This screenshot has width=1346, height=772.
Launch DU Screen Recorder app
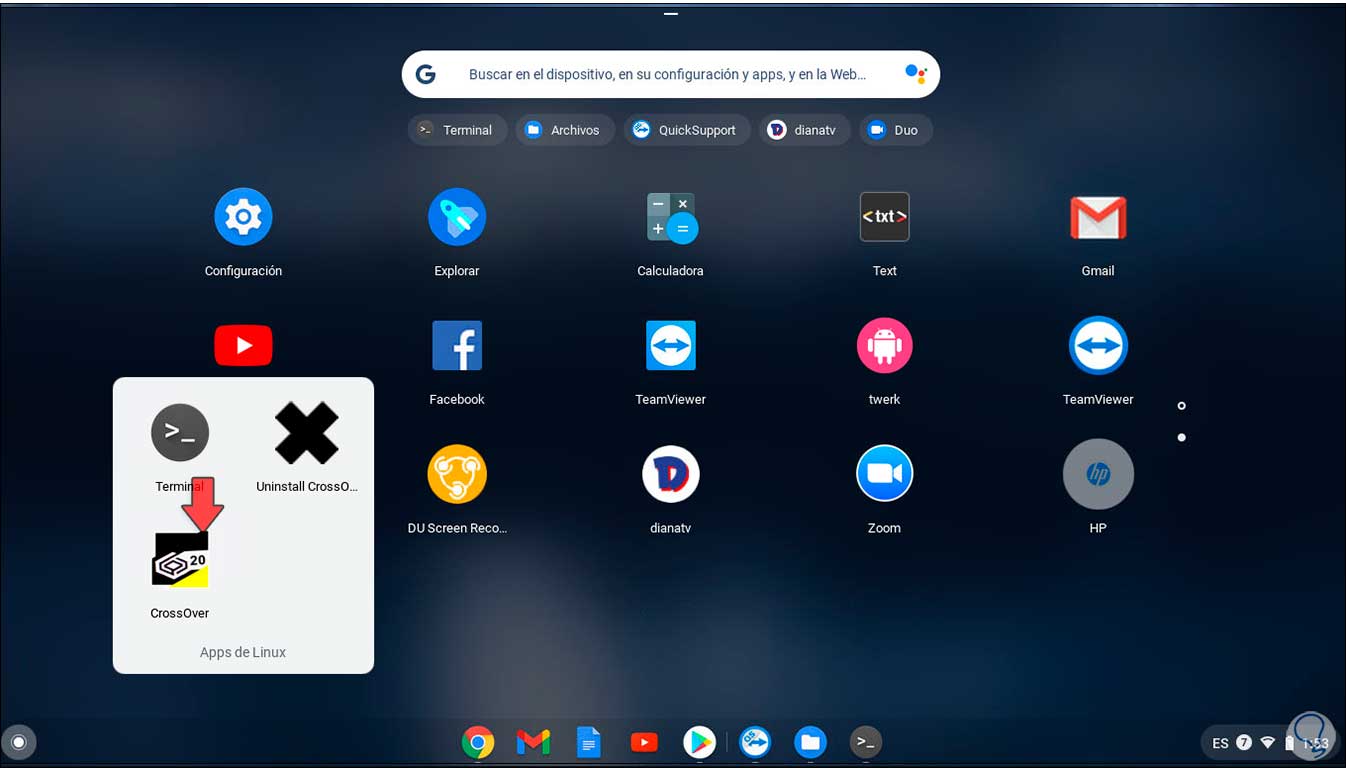[x=457, y=474]
